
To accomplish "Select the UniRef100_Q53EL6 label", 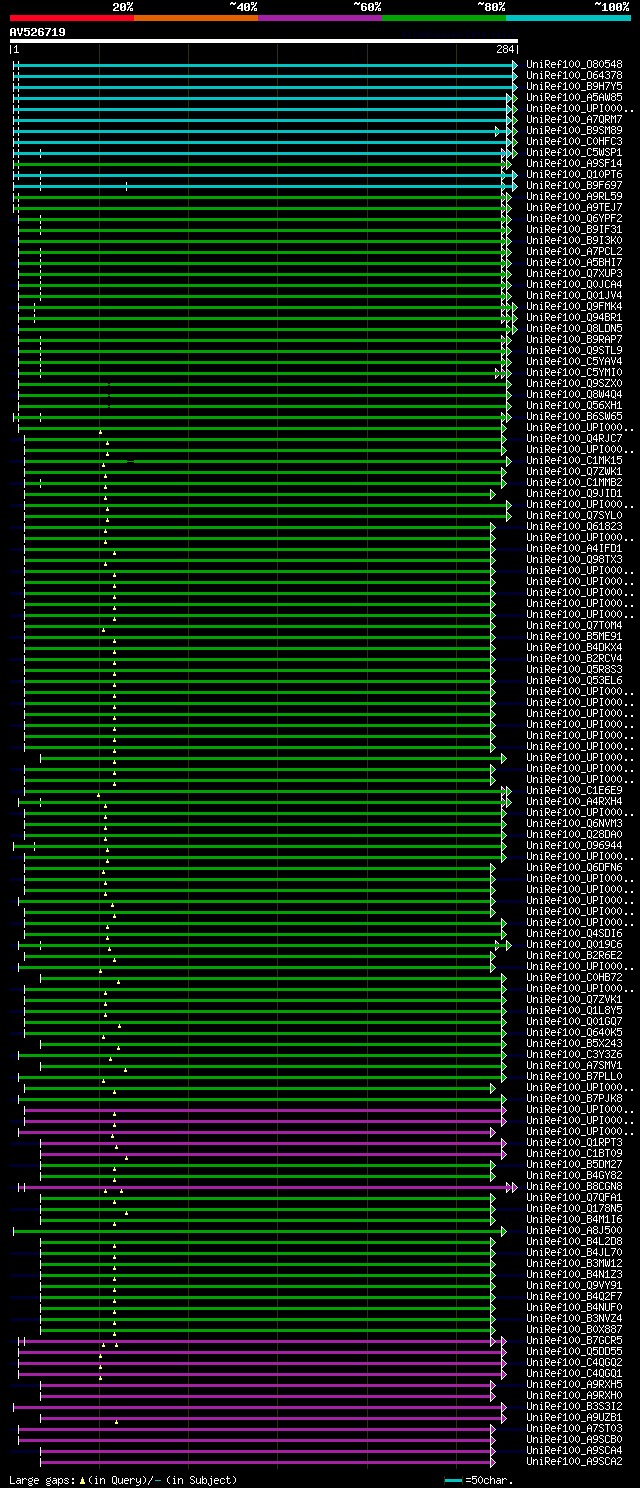I will pos(574,681).
